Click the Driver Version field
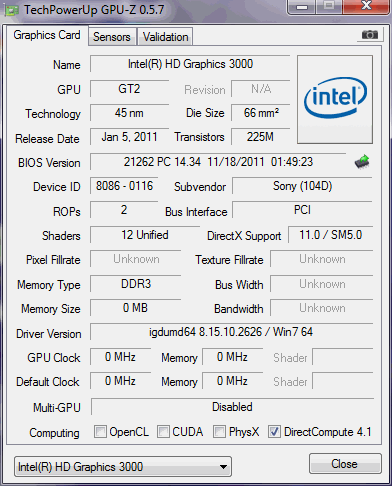Image resolution: width=392 pixels, height=486 pixels. [x=231, y=332]
